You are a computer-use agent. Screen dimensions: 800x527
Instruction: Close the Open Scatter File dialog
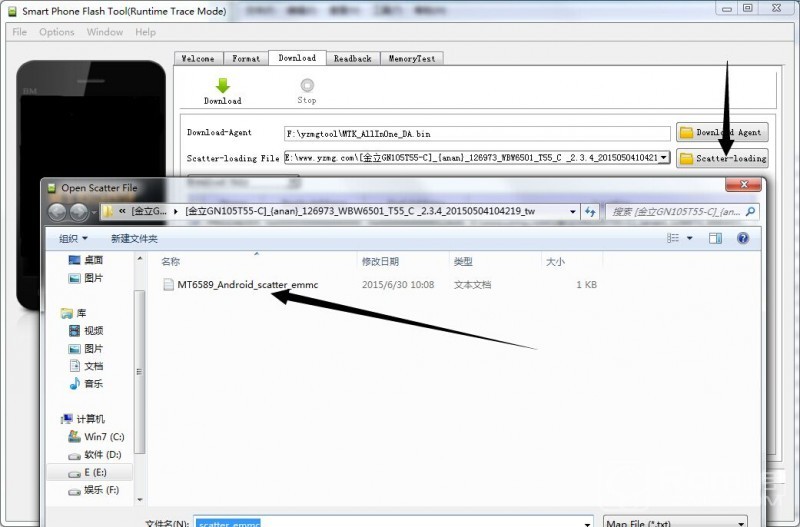point(743,185)
